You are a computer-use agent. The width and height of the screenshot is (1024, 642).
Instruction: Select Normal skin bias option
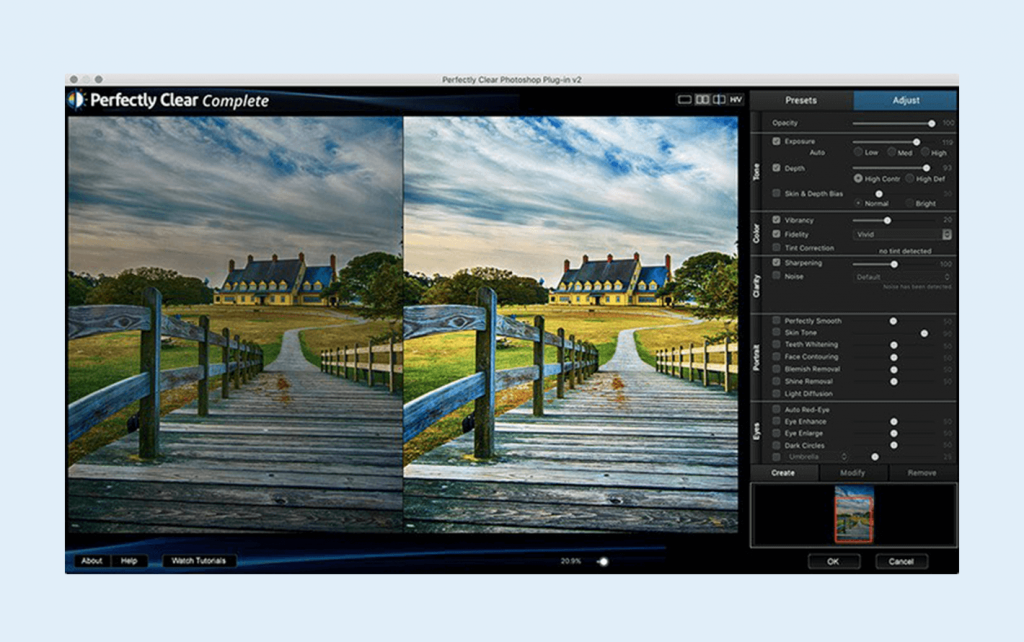tap(858, 203)
